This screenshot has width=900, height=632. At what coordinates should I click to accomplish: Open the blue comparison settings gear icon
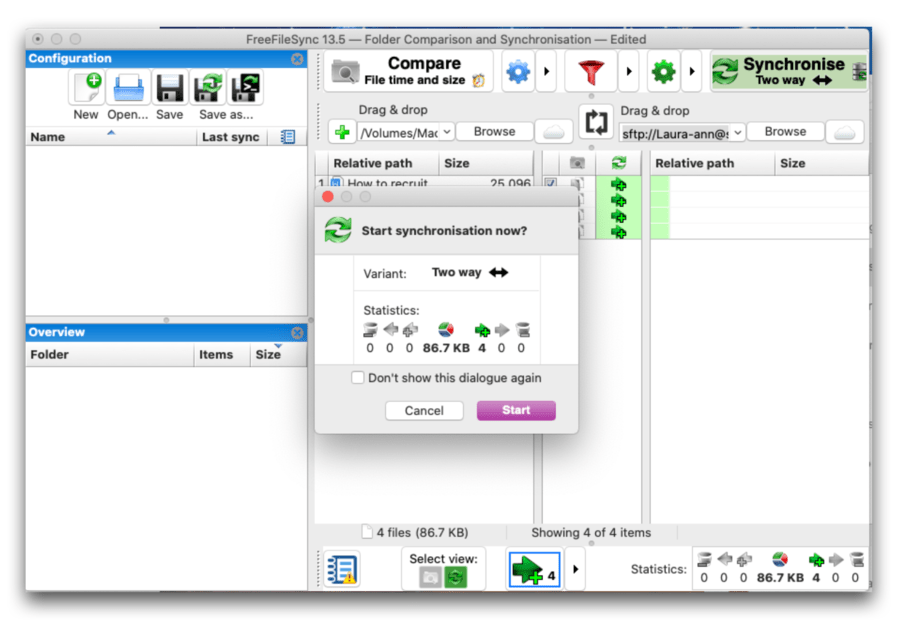[x=518, y=71]
